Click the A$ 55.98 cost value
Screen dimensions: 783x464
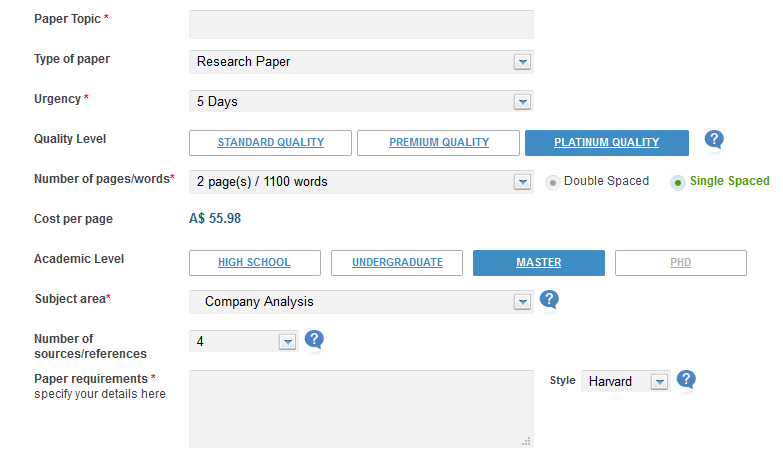coord(215,218)
